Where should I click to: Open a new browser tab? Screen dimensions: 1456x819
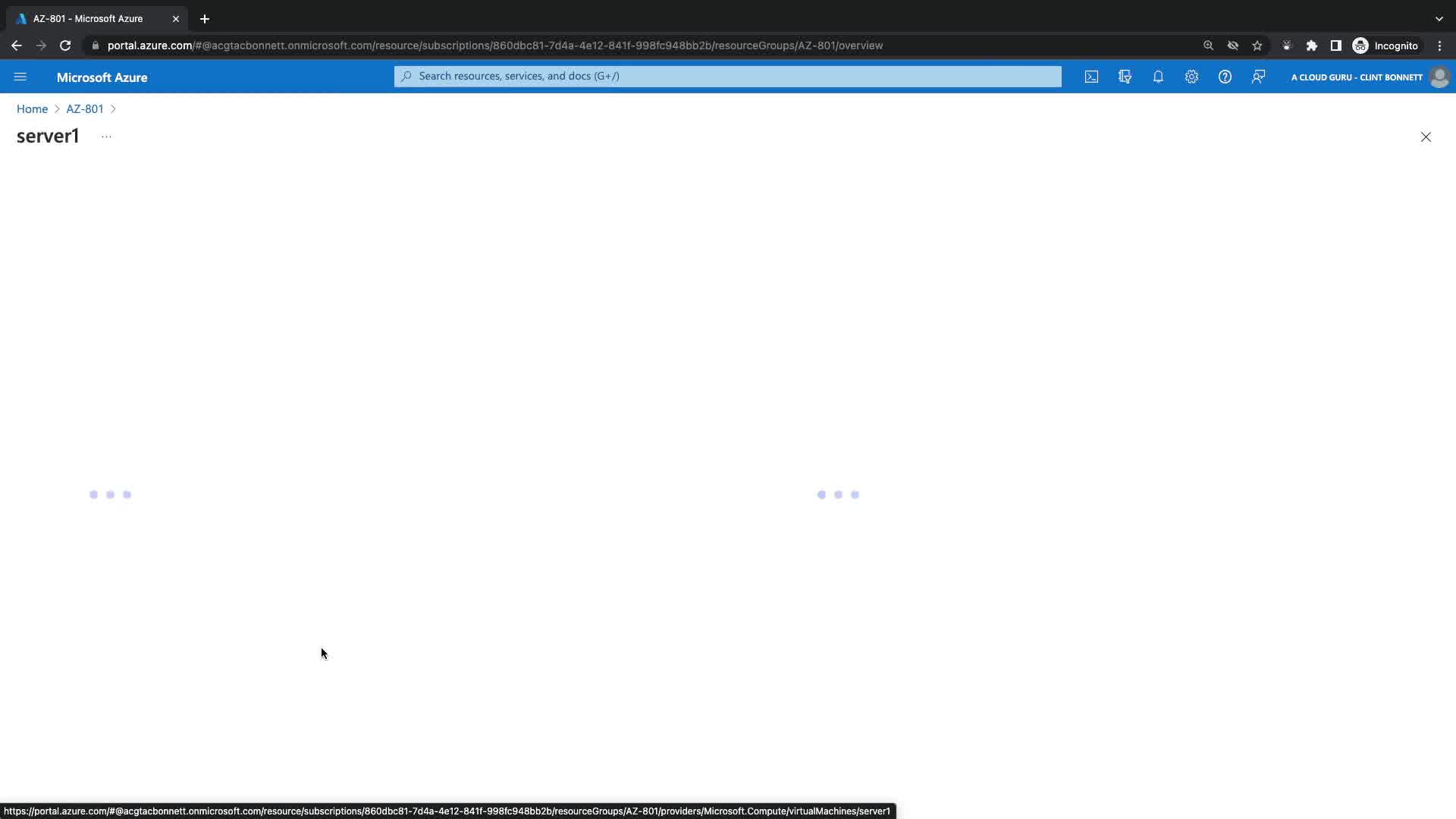[205, 19]
